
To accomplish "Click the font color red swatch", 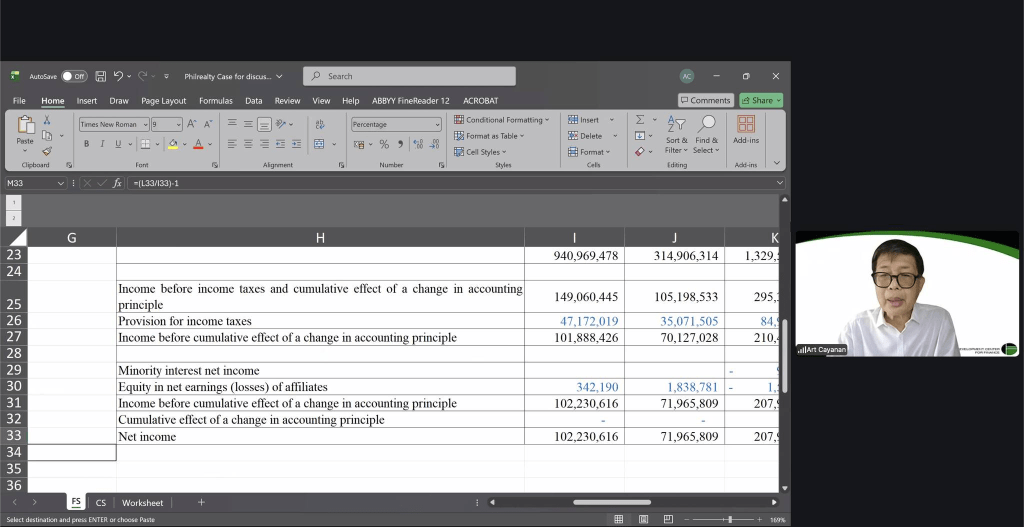I will pyautogui.click(x=197, y=144).
